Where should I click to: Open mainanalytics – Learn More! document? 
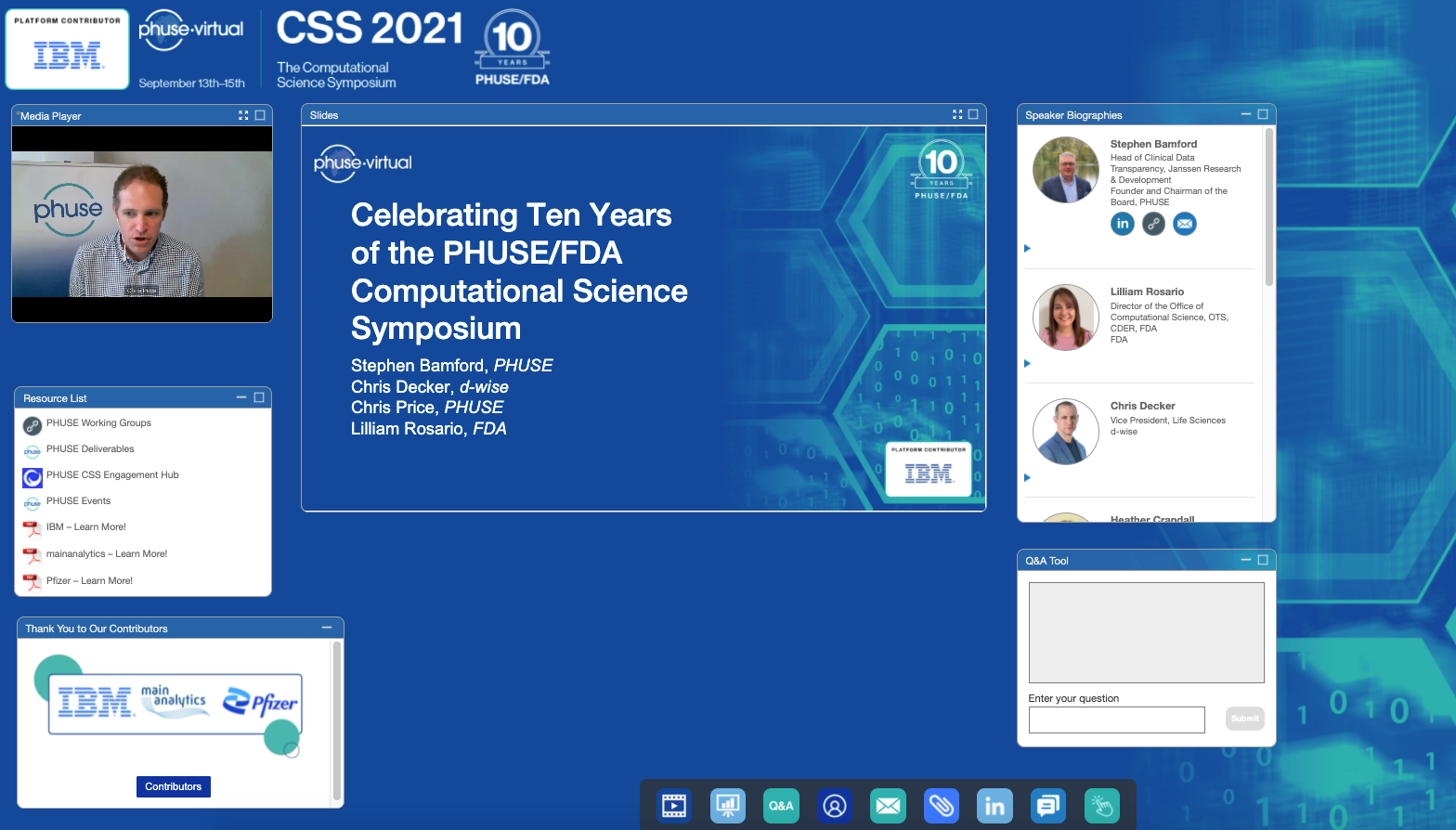point(107,553)
